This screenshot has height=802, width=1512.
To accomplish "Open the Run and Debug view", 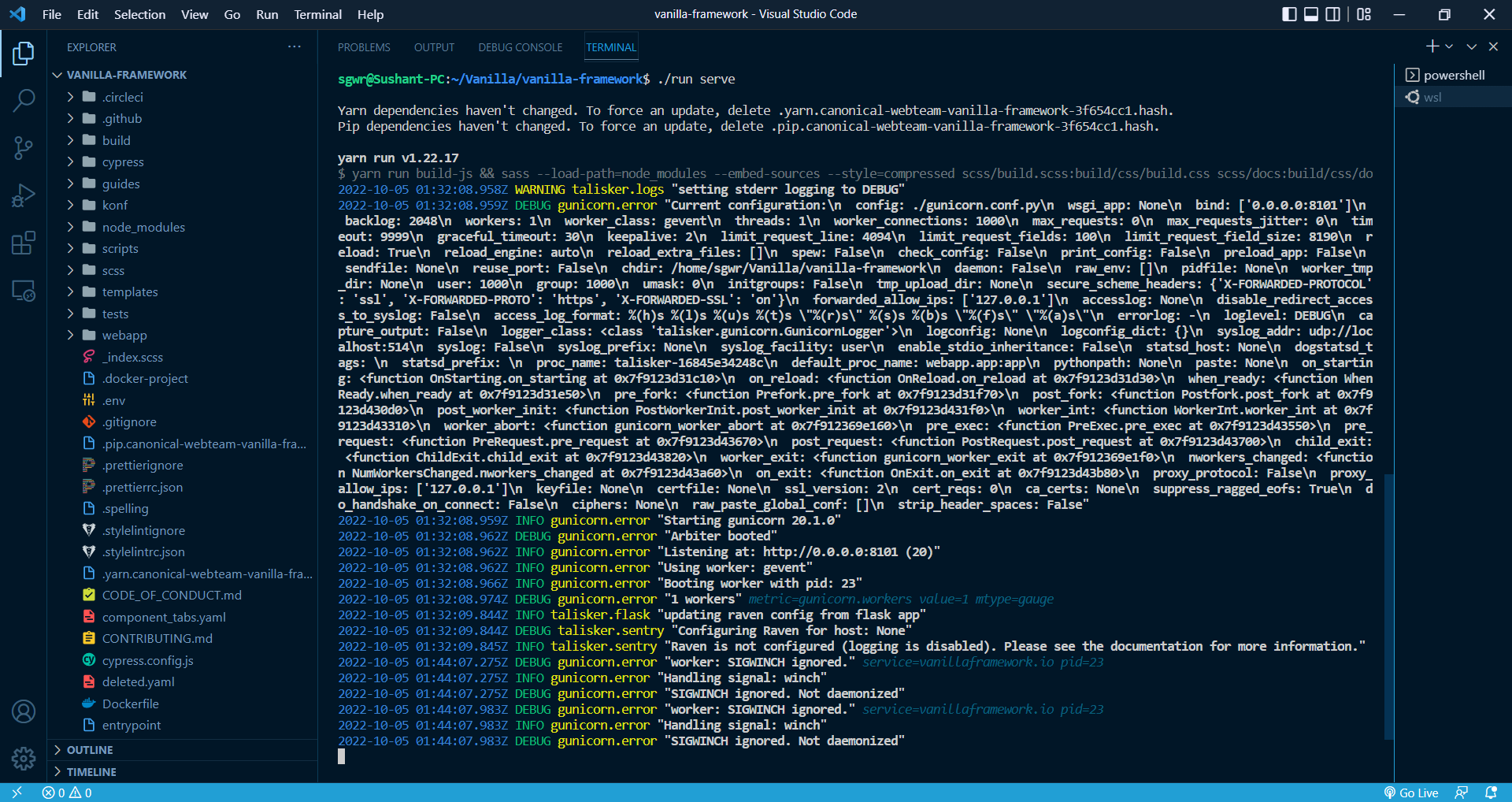I will [x=24, y=195].
